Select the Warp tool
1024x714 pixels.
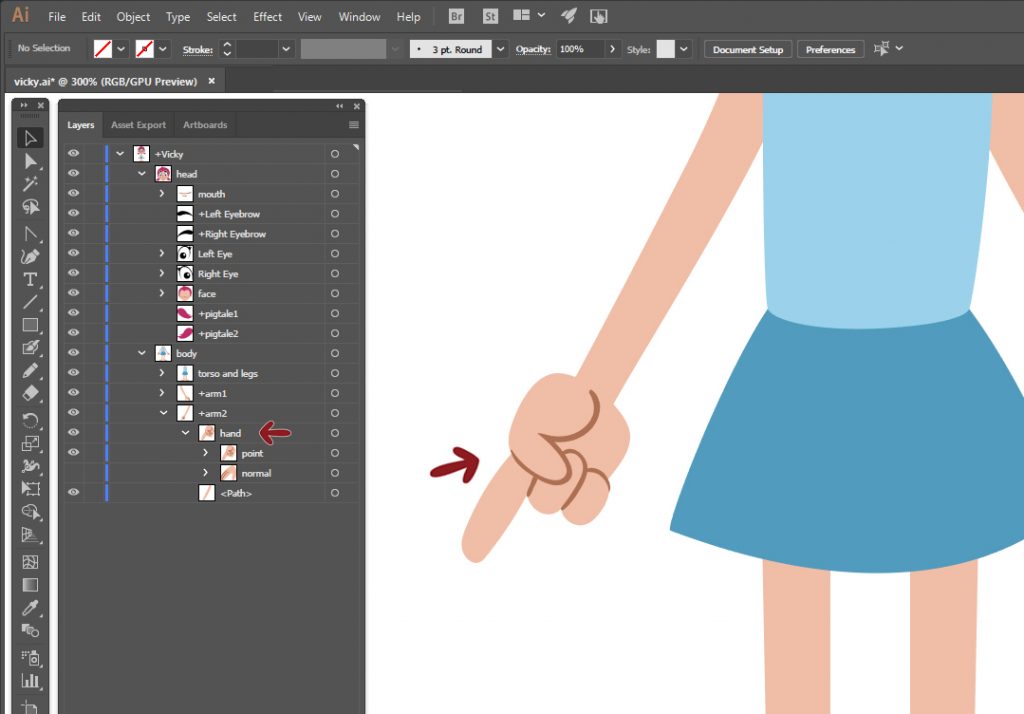click(30, 466)
